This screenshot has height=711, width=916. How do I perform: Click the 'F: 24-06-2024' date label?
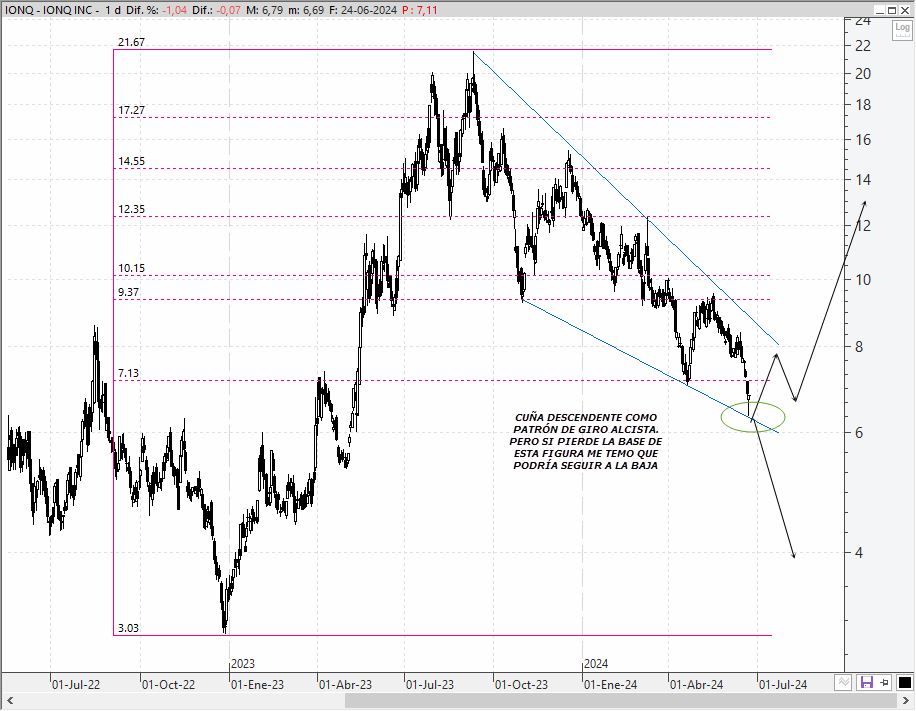tap(363, 10)
